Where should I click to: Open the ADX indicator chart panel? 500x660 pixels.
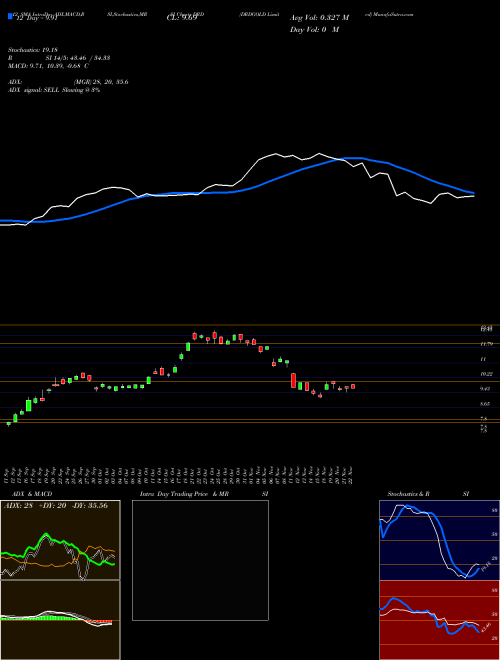(x=60, y=540)
